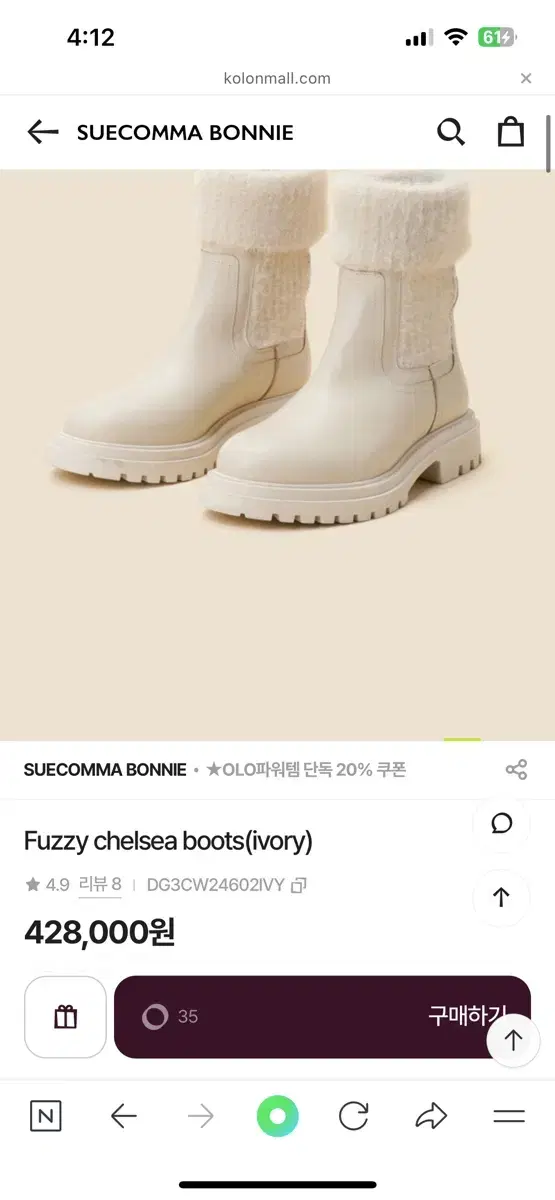Tap the scroll-to-top arrow above purchase bar
This screenshot has width=555, height=1200.
click(502, 897)
